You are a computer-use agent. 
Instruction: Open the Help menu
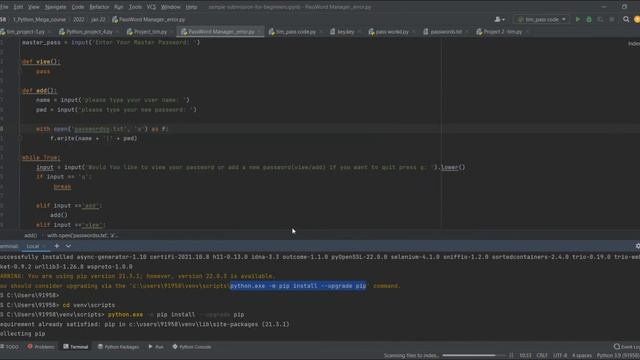tap(191, 7)
